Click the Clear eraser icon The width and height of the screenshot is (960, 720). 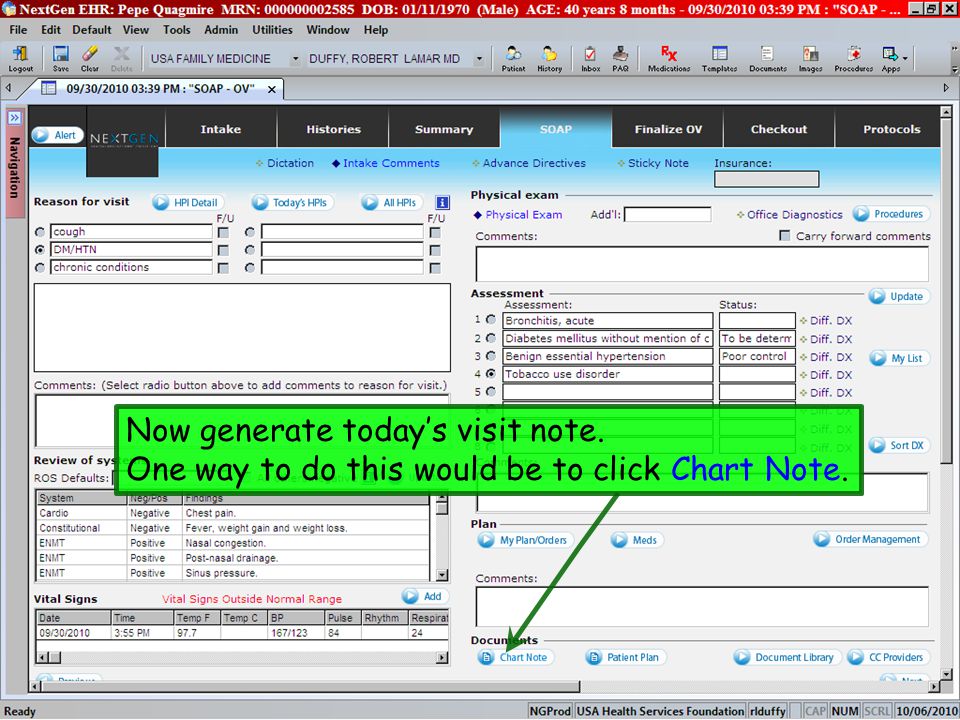[x=90, y=58]
